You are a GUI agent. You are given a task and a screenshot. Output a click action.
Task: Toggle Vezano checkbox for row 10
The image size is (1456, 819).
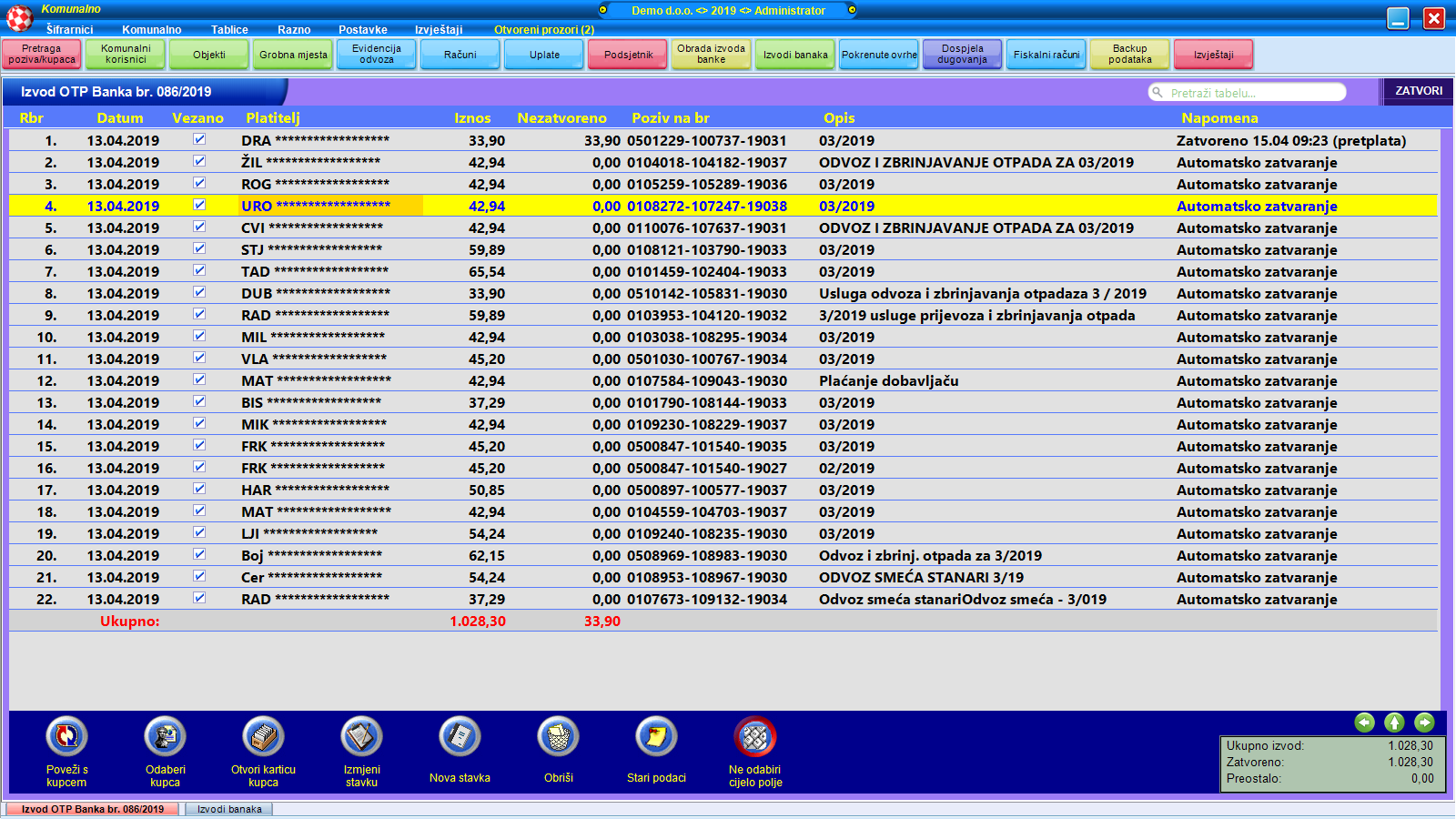199,336
